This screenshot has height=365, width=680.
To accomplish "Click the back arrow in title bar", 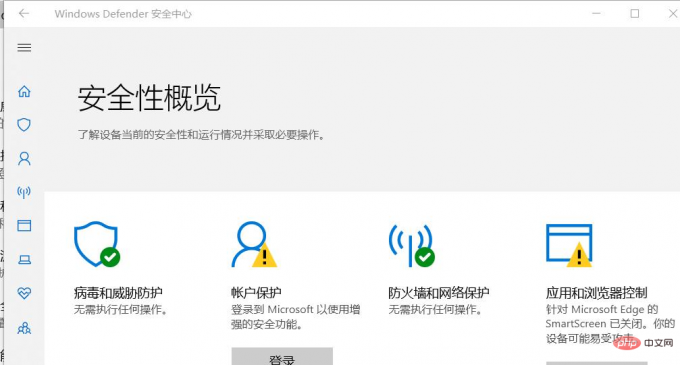I will click(x=24, y=13).
